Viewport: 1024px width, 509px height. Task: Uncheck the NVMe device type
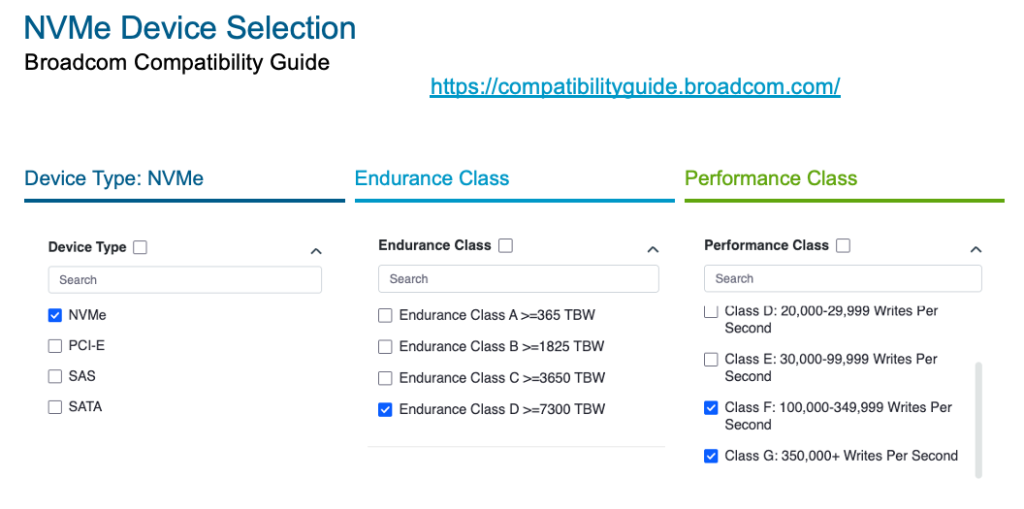(55, 315)
